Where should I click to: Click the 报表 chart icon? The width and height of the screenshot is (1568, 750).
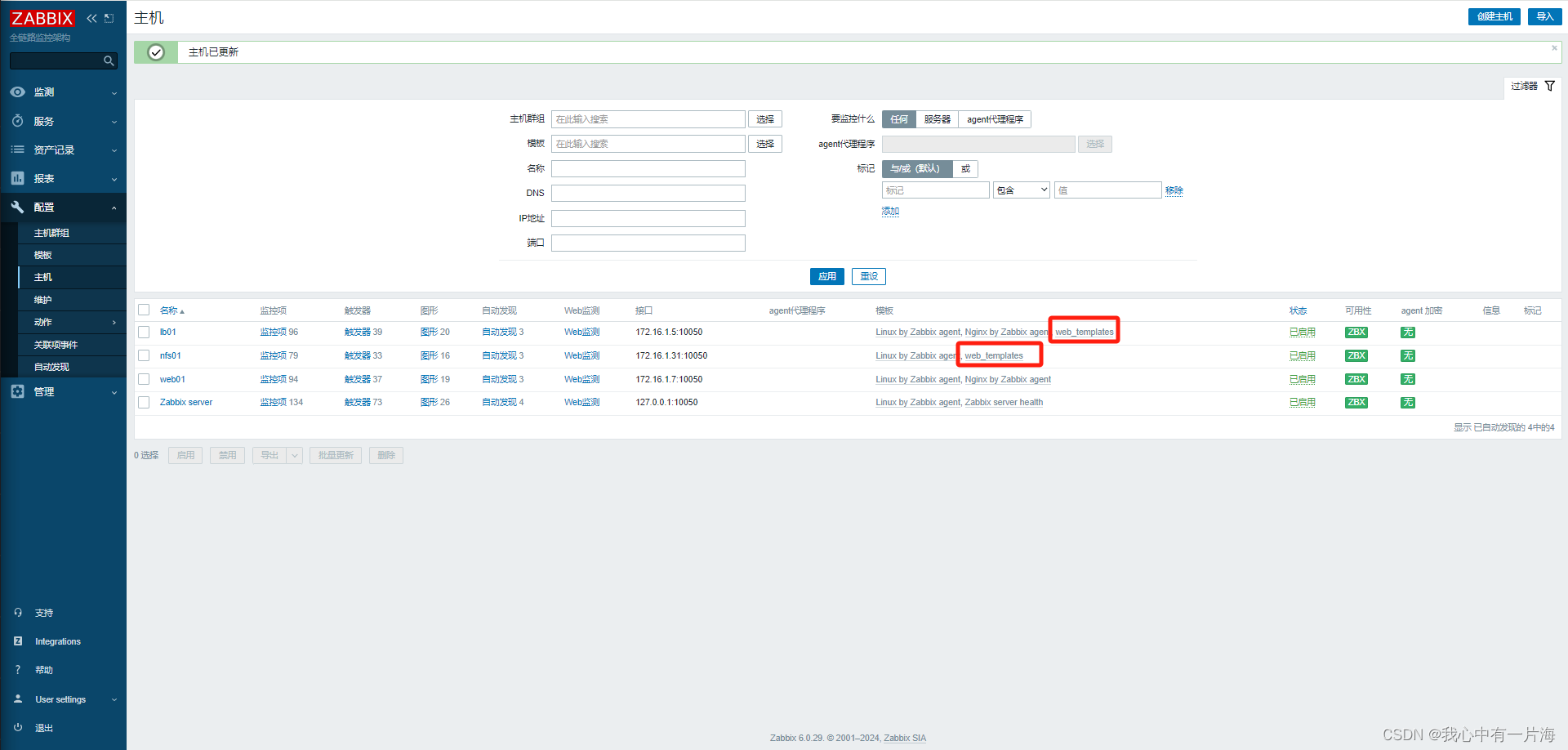[x=17, y=178]
